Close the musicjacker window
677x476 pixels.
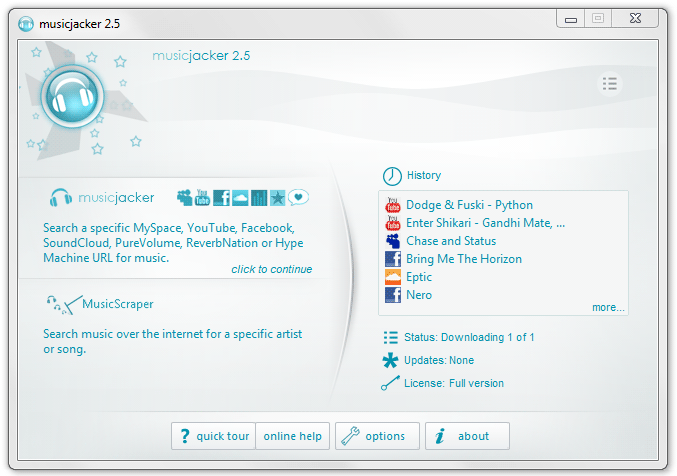coord(635,19)
